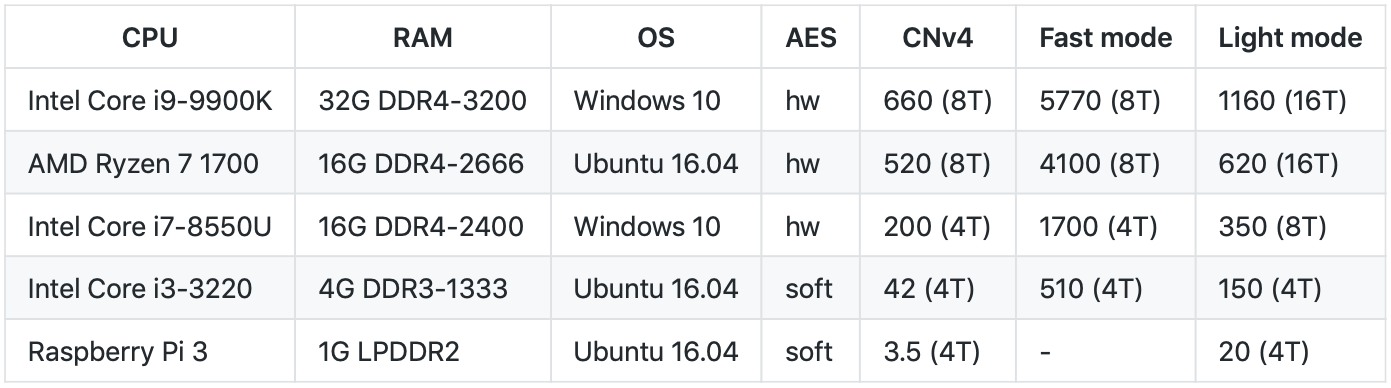Click the 660 (8T) CNv4 value

click(x=937, y=101)
